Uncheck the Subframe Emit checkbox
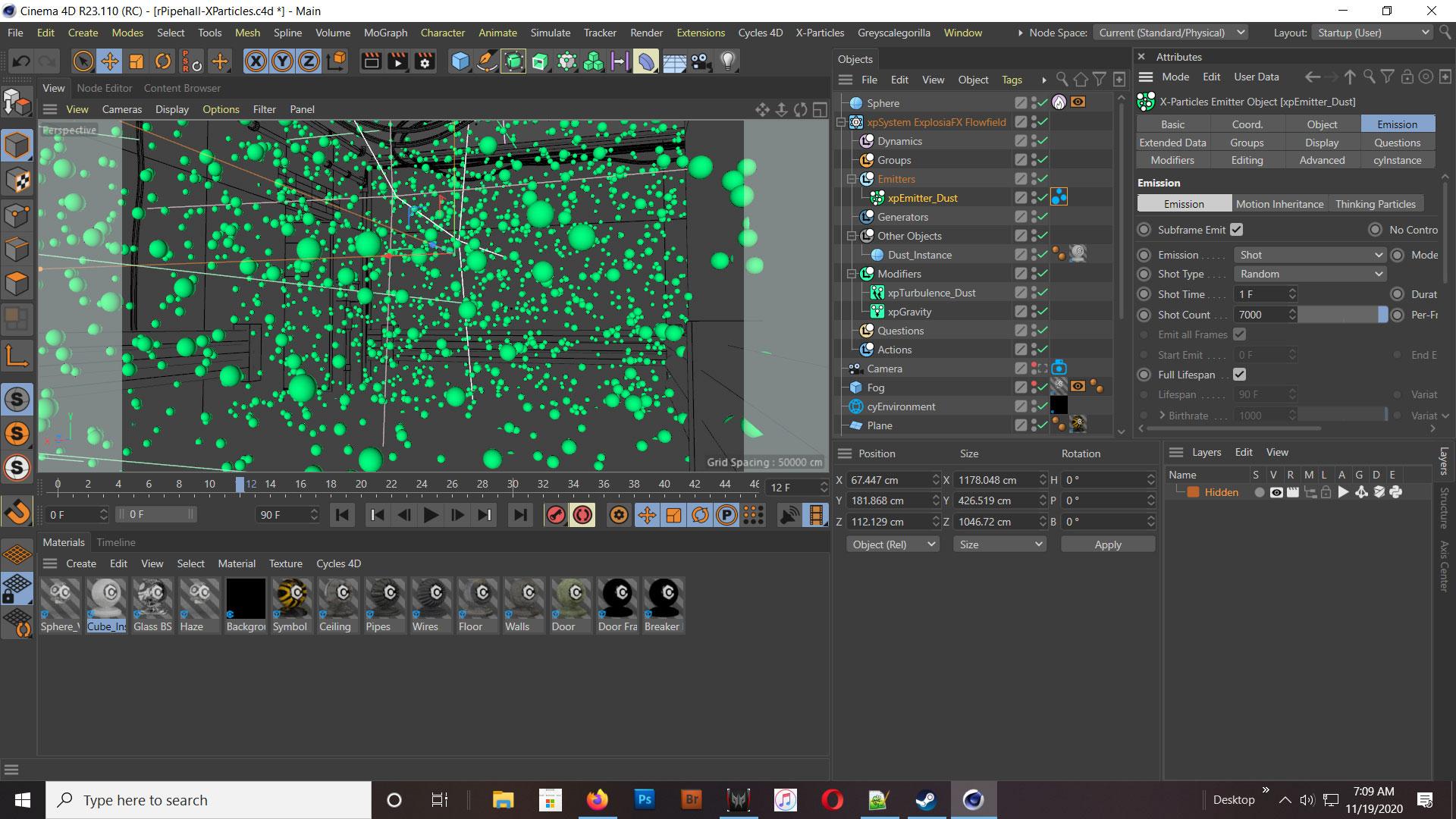The height and width of the screenshot is (819, 1456). 1237,230
